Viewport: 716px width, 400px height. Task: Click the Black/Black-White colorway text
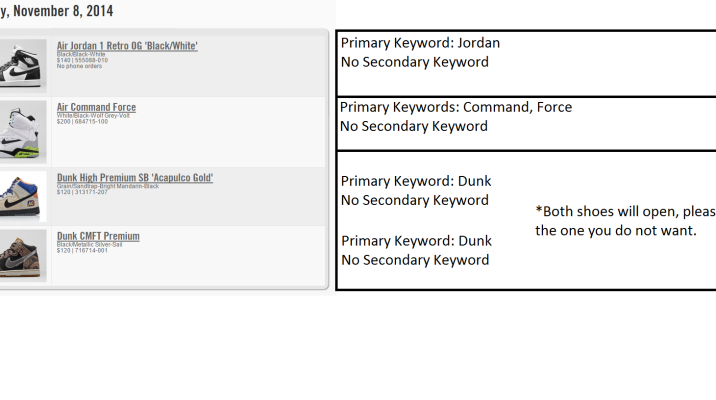pyautogui.click(x=82, y=54)
